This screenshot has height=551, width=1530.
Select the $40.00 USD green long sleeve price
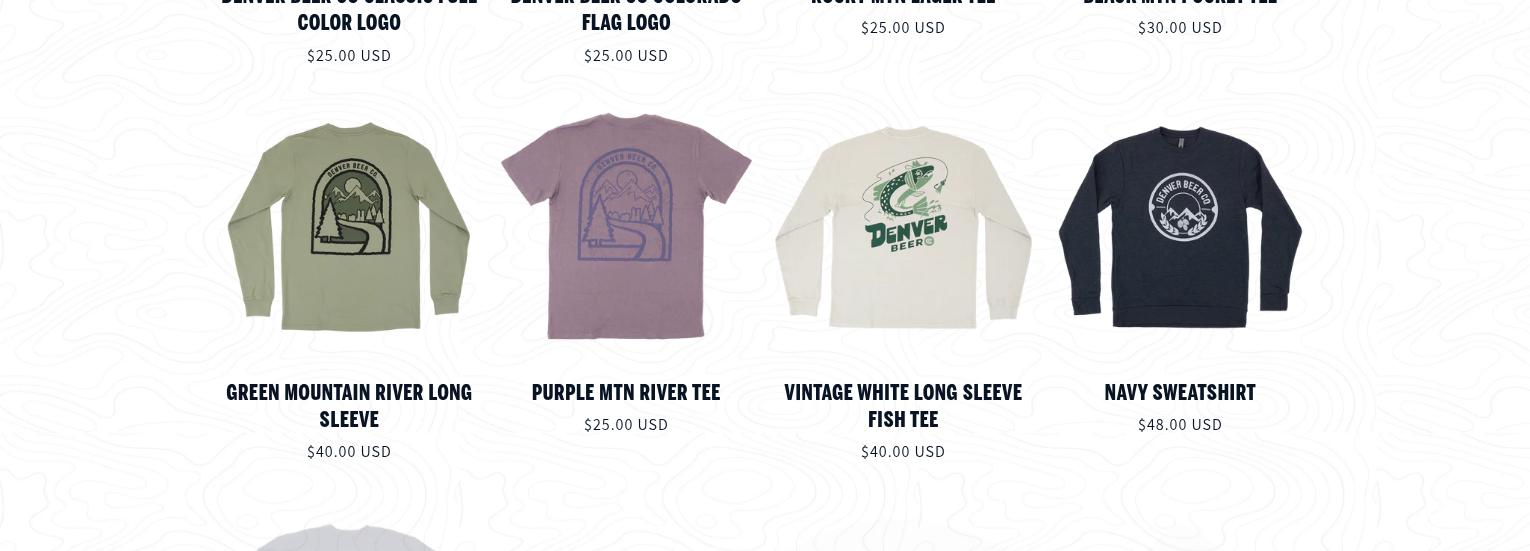(x=349, y=452)
